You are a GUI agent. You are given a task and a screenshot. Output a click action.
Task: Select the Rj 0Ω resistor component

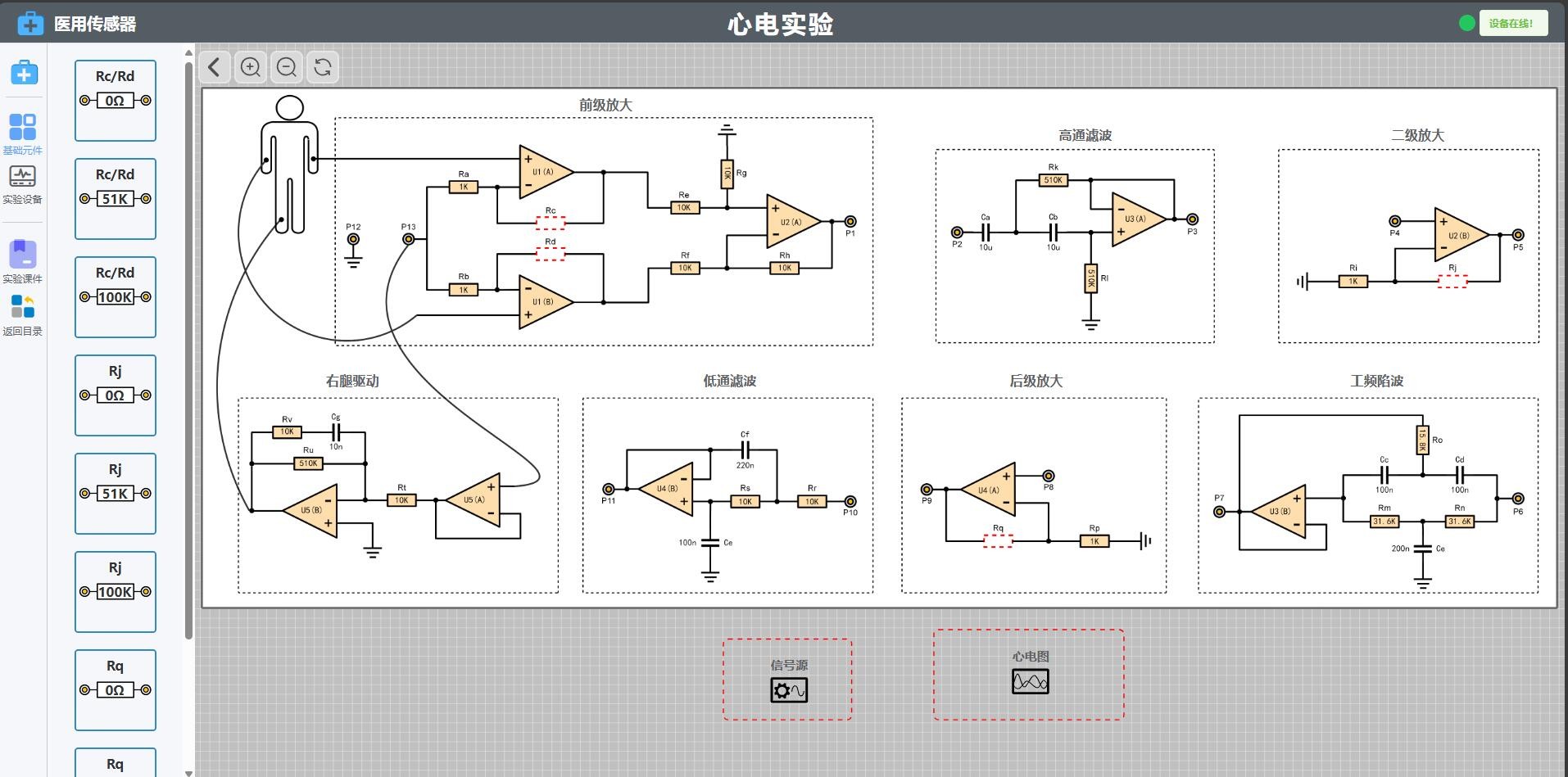(116, 395)
